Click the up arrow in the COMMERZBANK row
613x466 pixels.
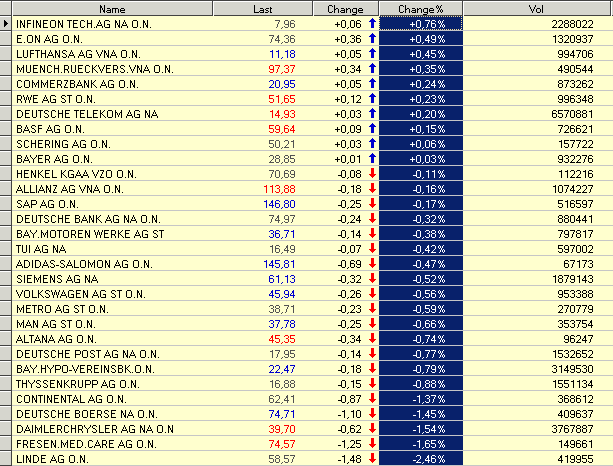coord(372,83)
